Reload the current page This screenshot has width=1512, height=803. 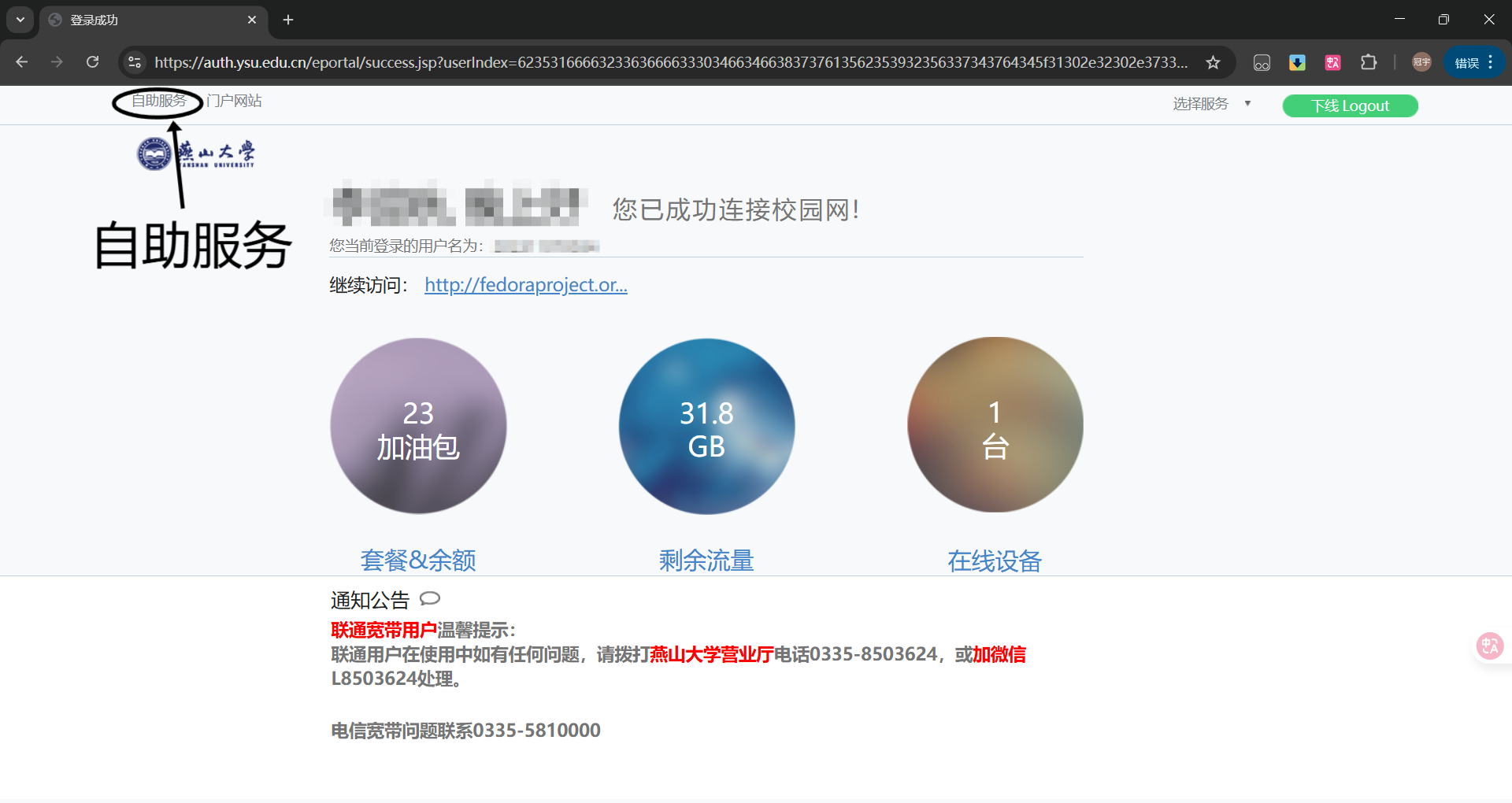tap(93, 62)
